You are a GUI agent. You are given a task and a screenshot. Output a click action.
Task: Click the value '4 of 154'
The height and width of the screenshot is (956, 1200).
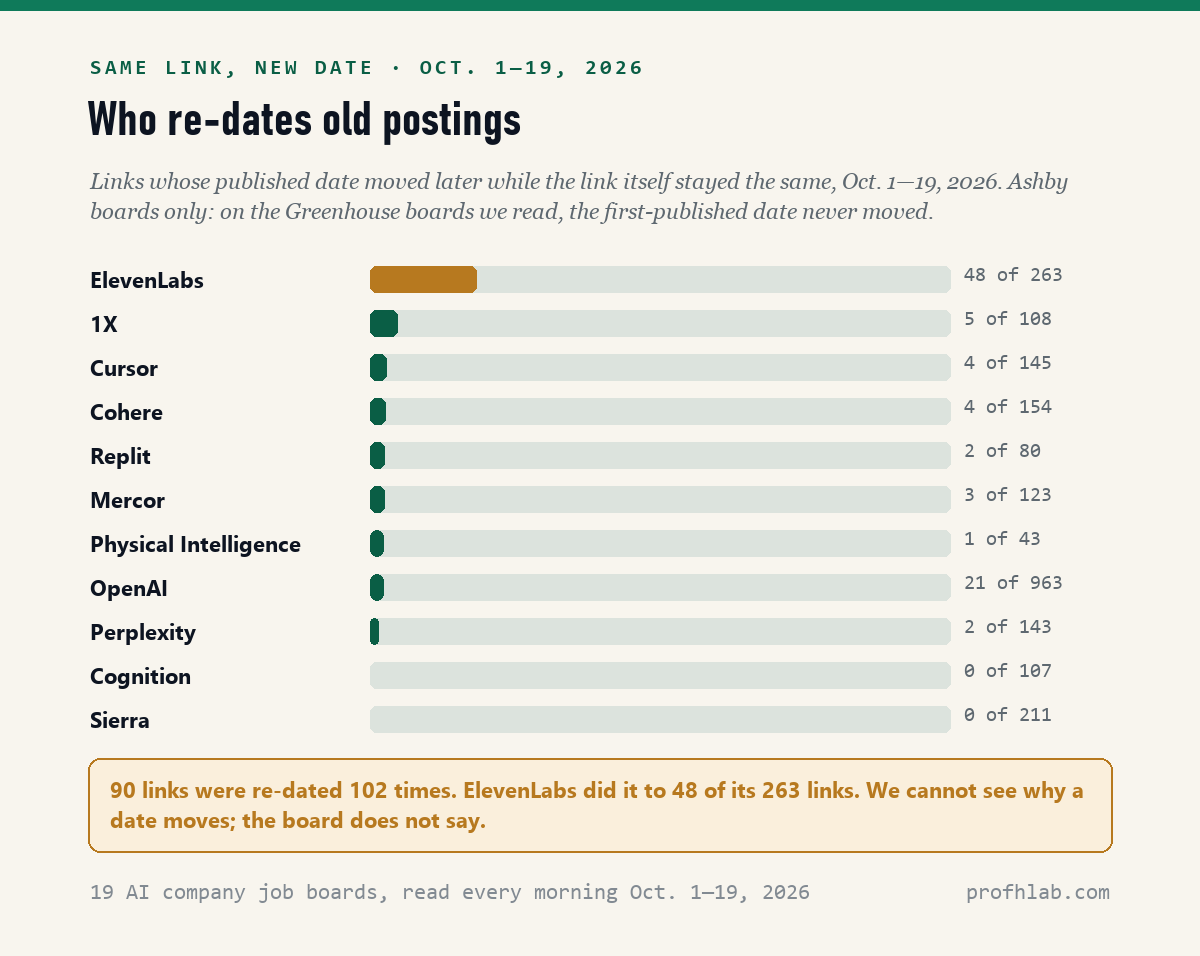[1008, 407]
